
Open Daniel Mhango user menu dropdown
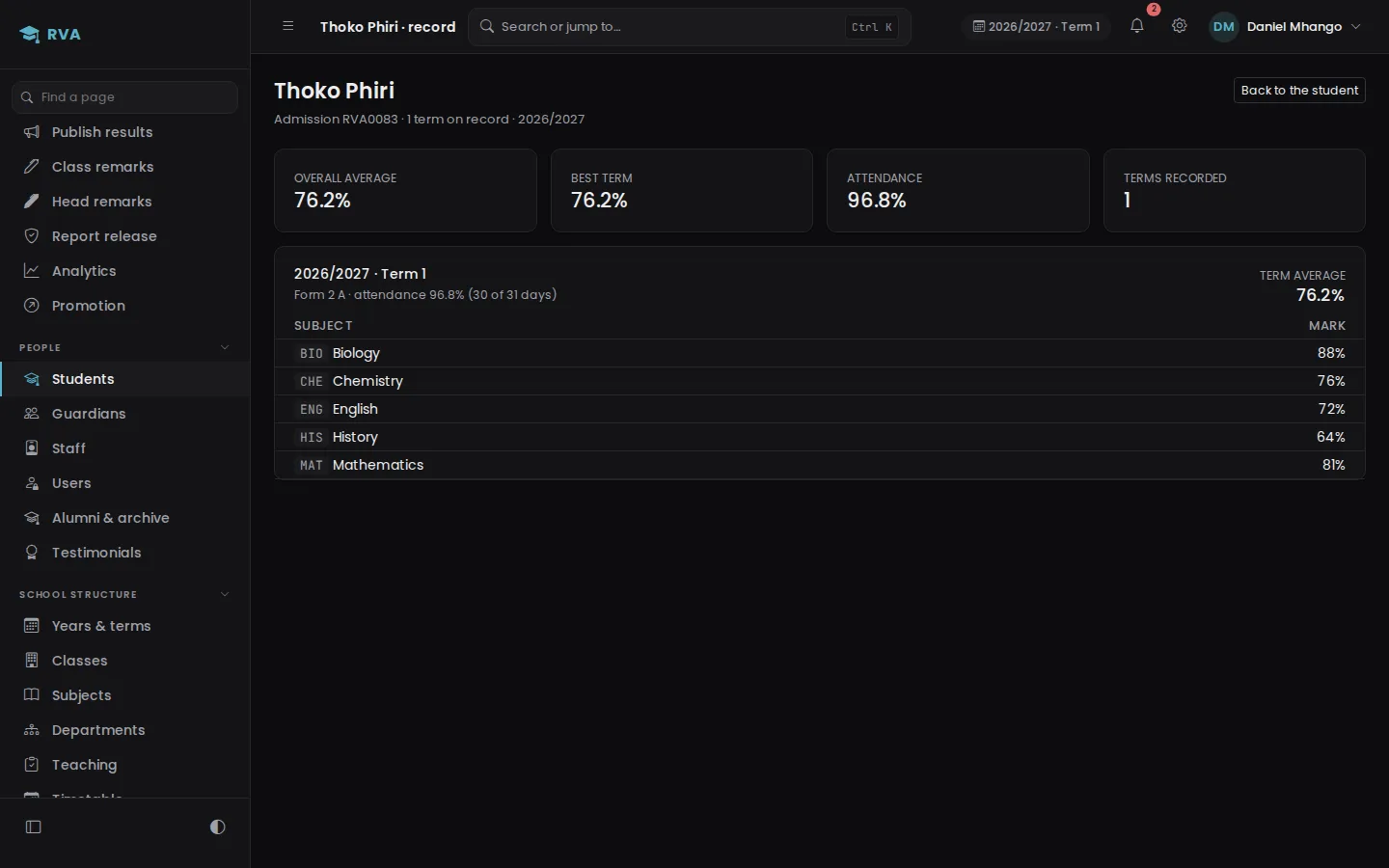[1285, 26]
